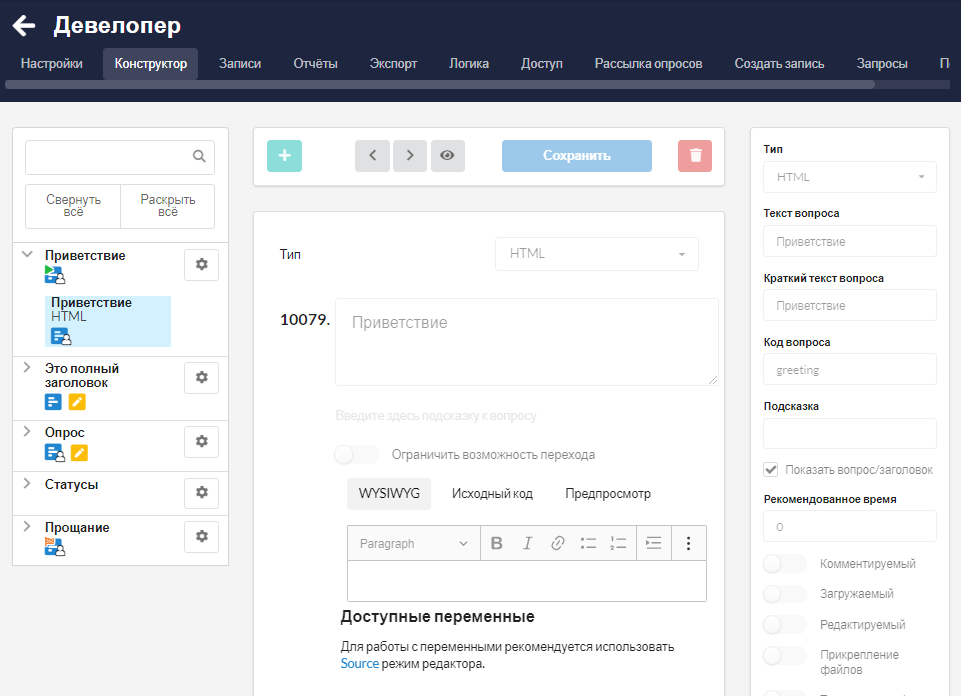Increase indent using the editor toolbar icon
Screen dimensions: 961x696
(x=652, y=543)
